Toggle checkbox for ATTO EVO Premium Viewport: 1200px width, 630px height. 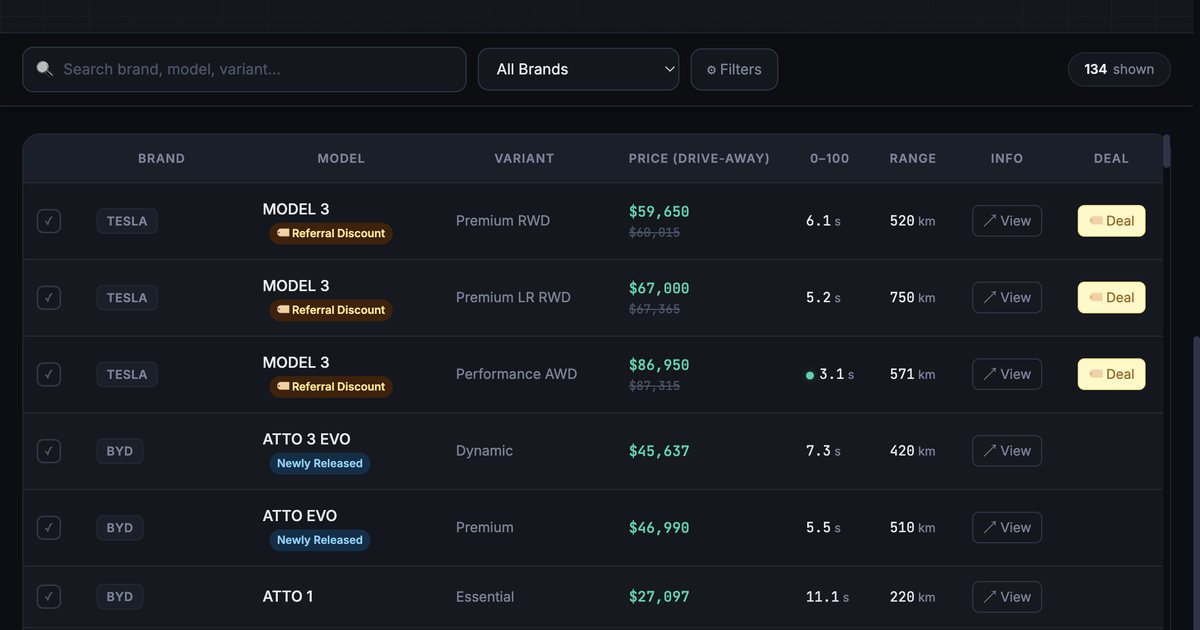(49, 527)
